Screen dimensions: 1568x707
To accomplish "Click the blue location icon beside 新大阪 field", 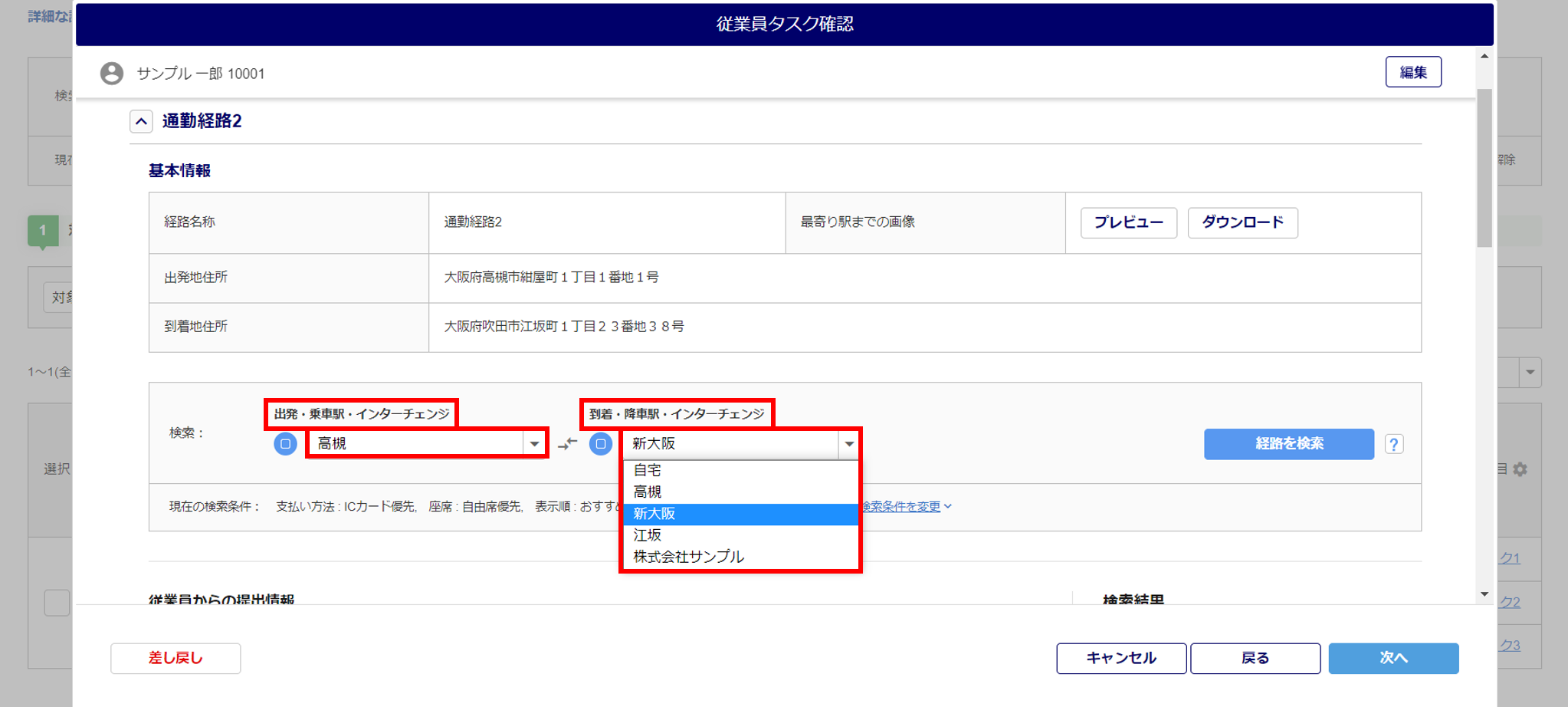I will coord(600,443).
